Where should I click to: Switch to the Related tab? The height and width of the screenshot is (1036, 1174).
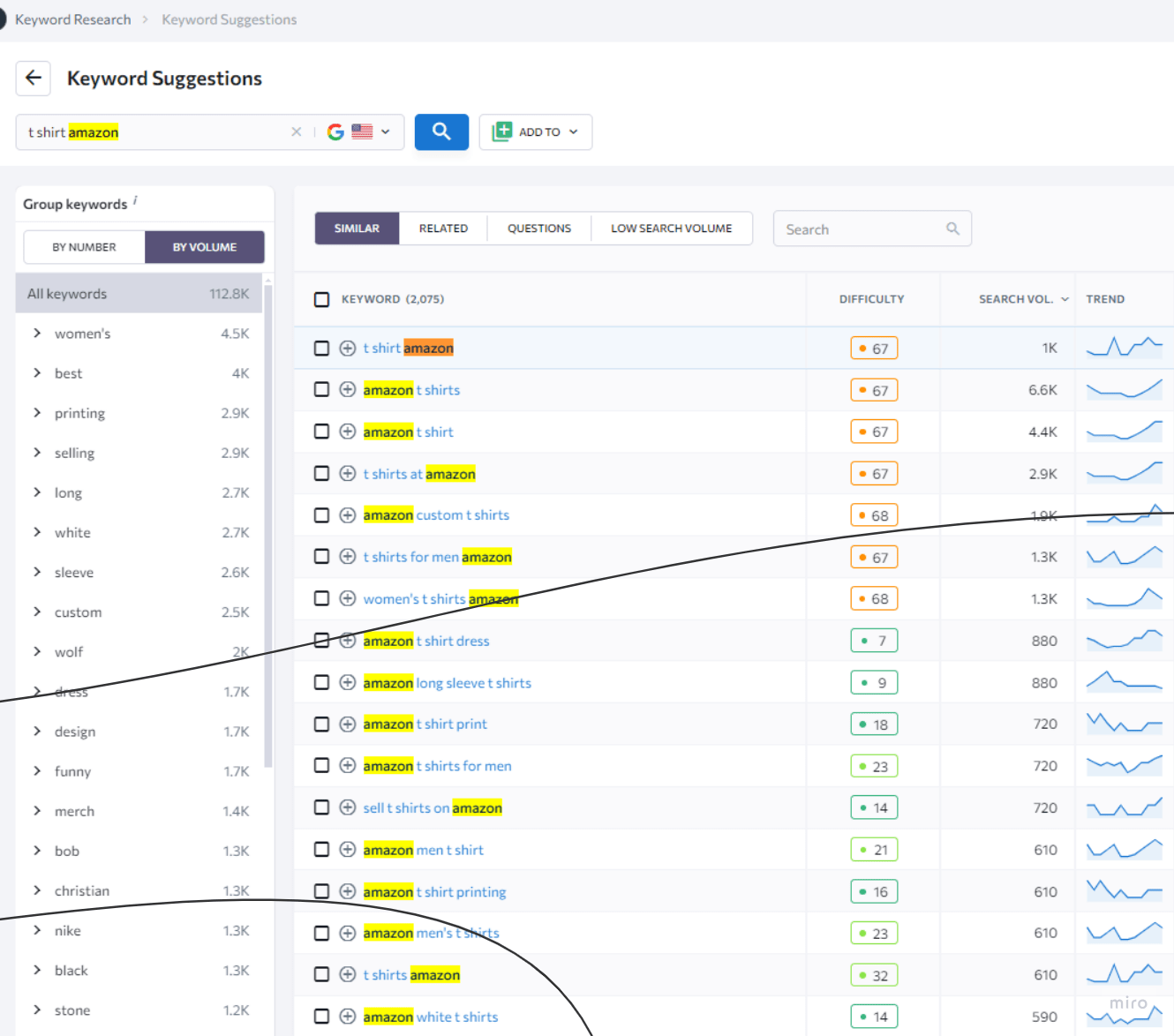443,228
